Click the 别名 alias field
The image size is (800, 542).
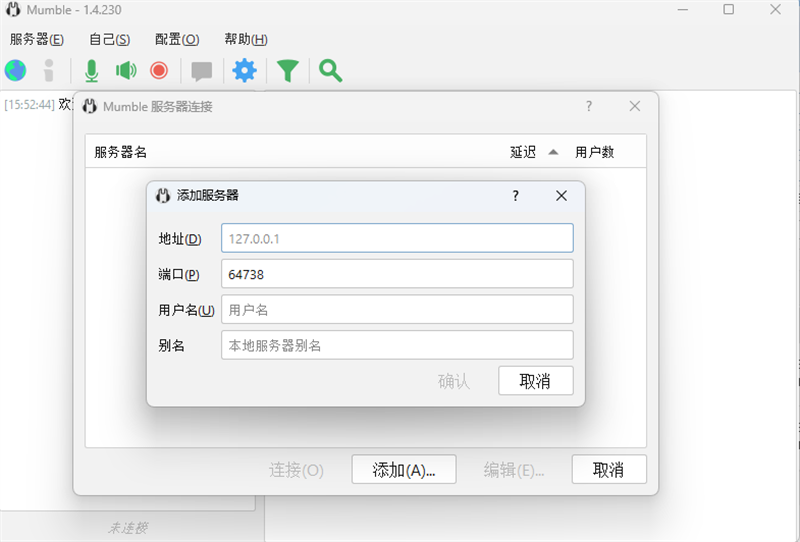(x=397, y=345)
